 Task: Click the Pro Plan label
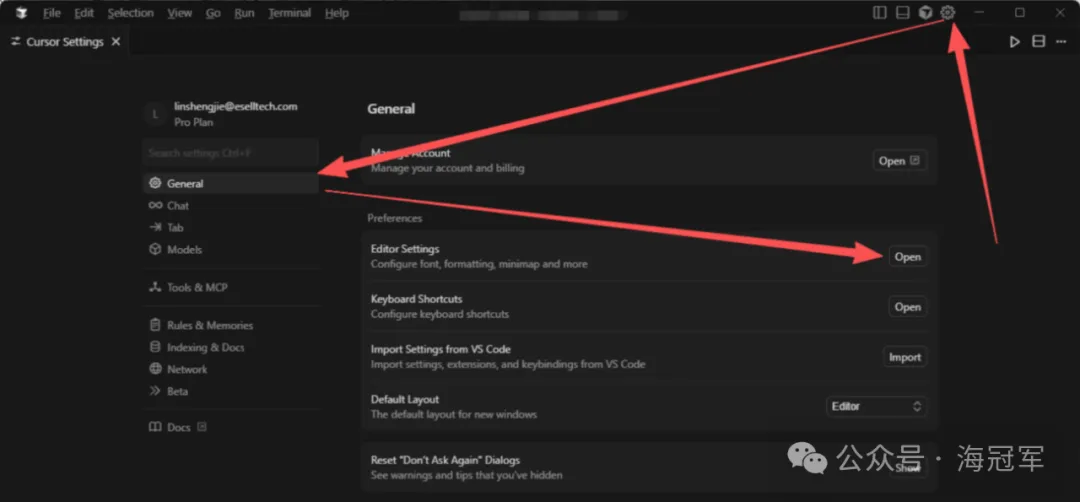click(x=194, y=123)
